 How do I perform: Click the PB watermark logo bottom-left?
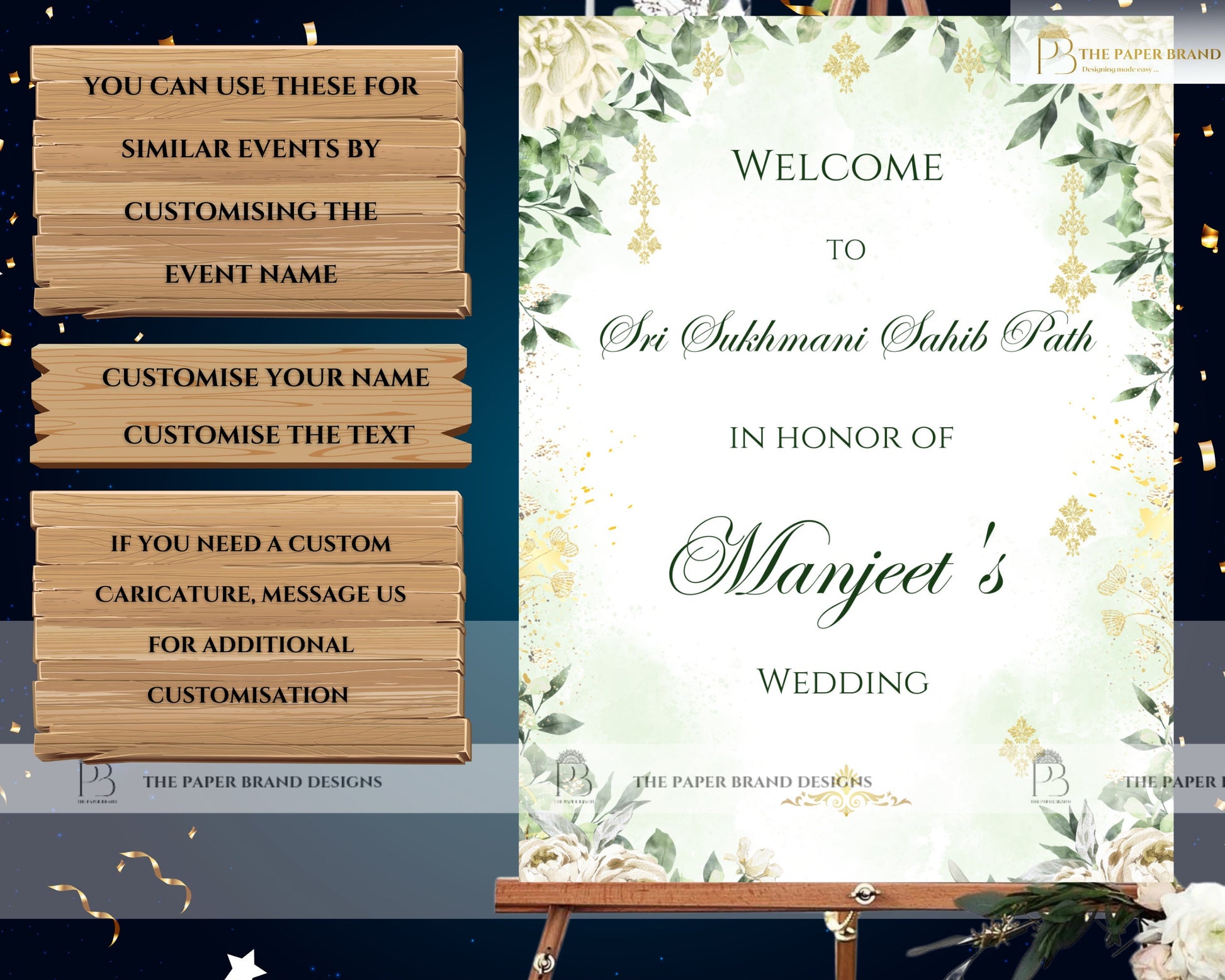coord(97,781)
